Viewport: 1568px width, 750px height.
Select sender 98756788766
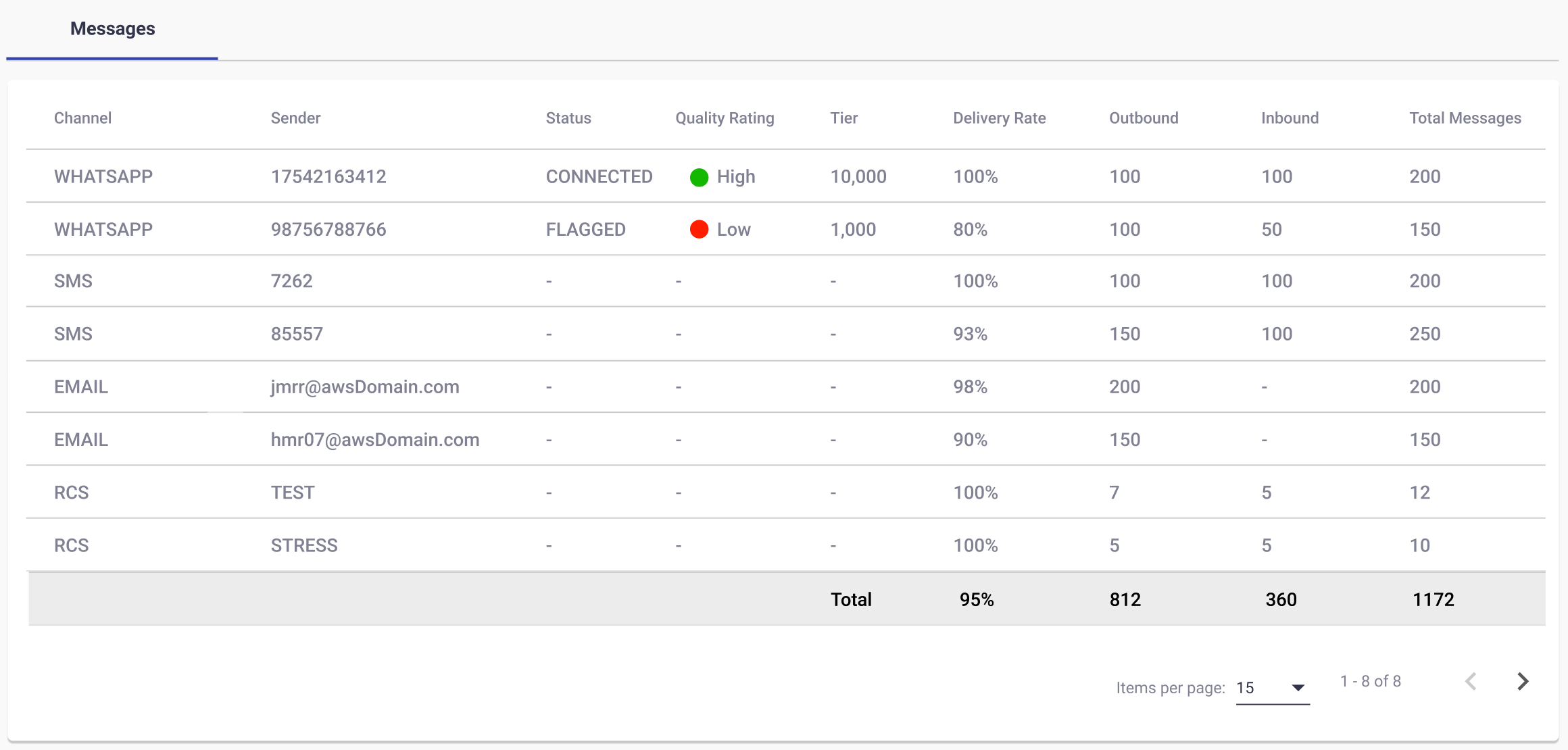pos(328,230)
